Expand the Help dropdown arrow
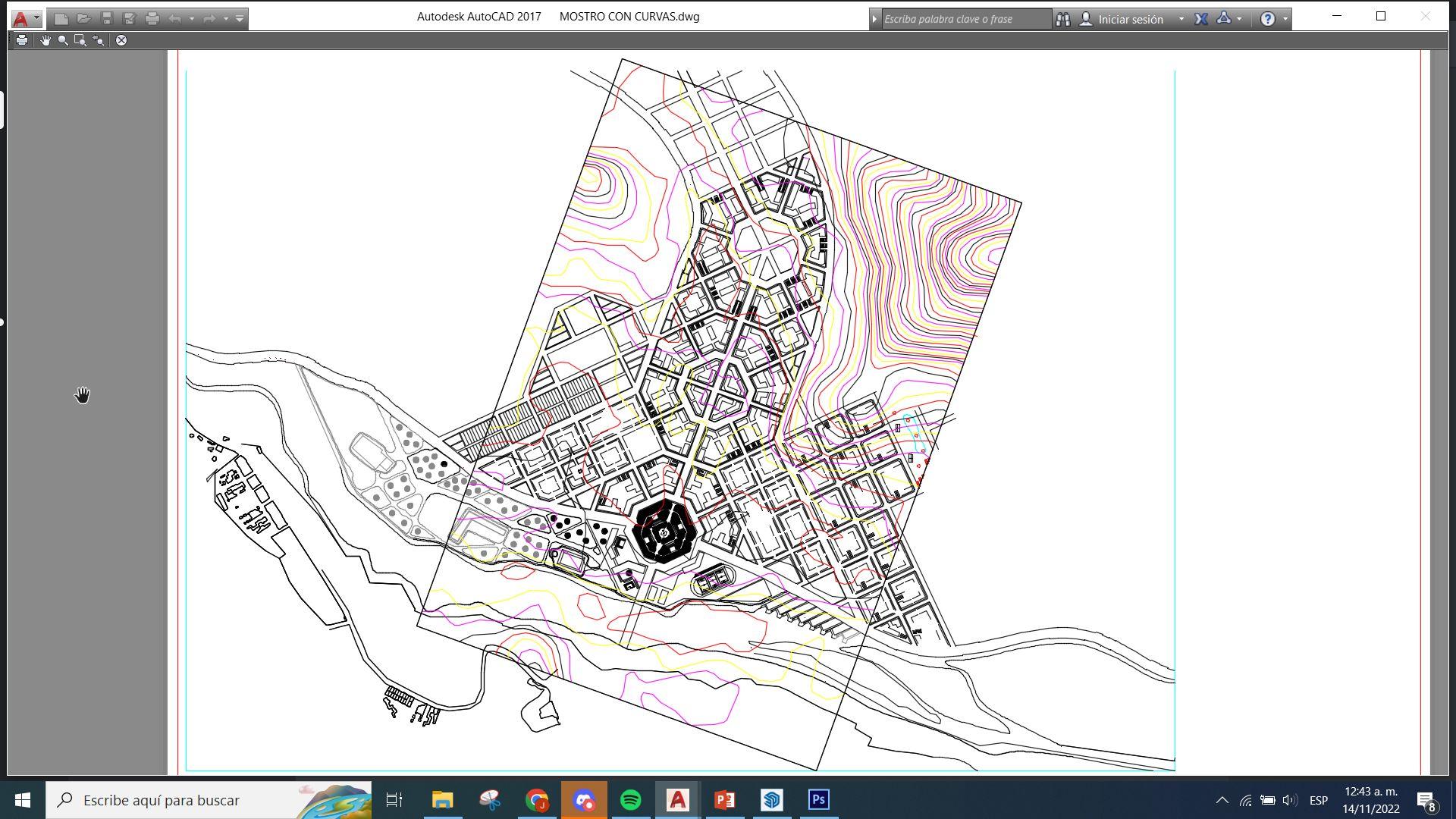Screen dimensions: 1456x819 tap(1285, 19)
